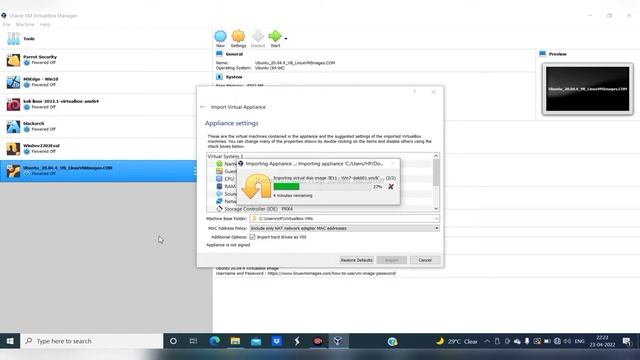The width and height of the screenshot is (640, 360).
Task: Open the notification center icon
Action: (x=627, y=341)
